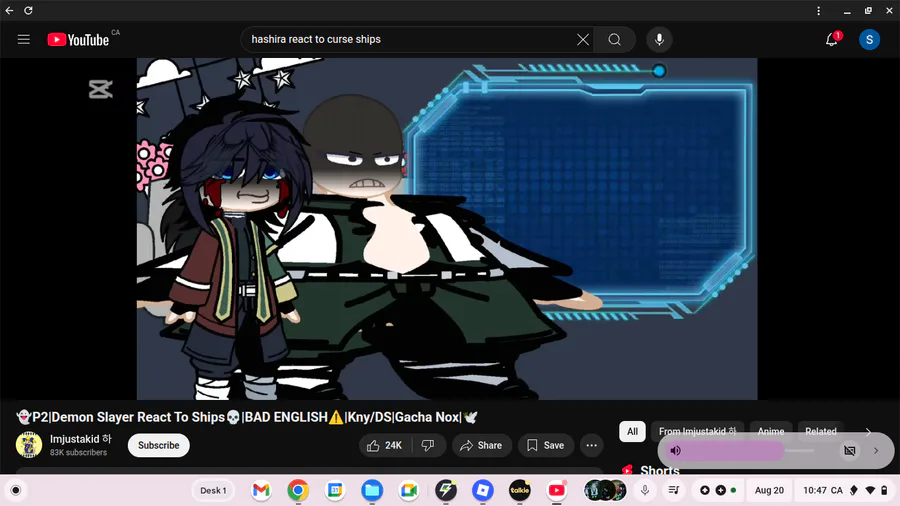
Task: Launch the Talkie app from shelf
Action: click(519, 491)
